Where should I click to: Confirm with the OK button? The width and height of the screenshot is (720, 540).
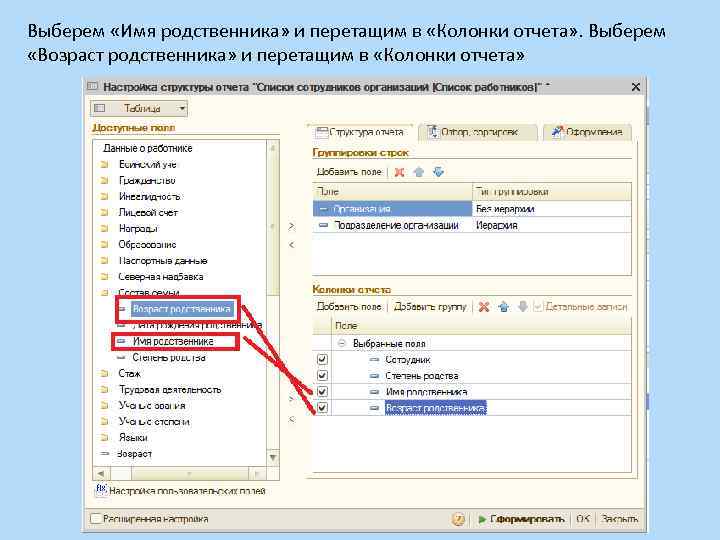pyautogui.click(x=583, y=519)
